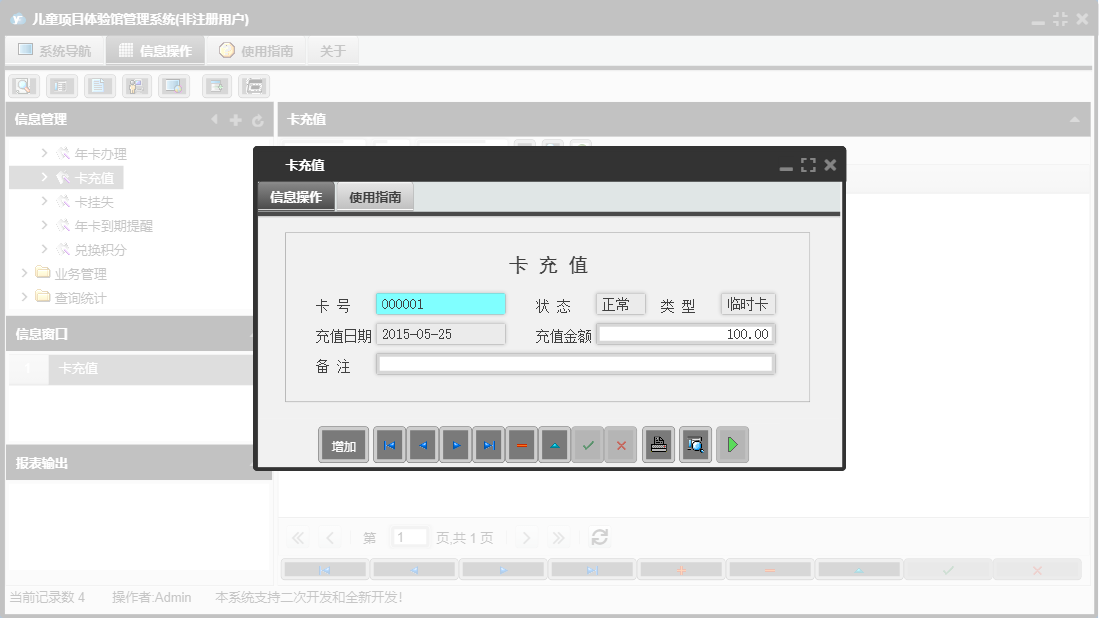Screen dimensions: 1099x618
Task: Jump to the last record icon
Action: (489, 444)
